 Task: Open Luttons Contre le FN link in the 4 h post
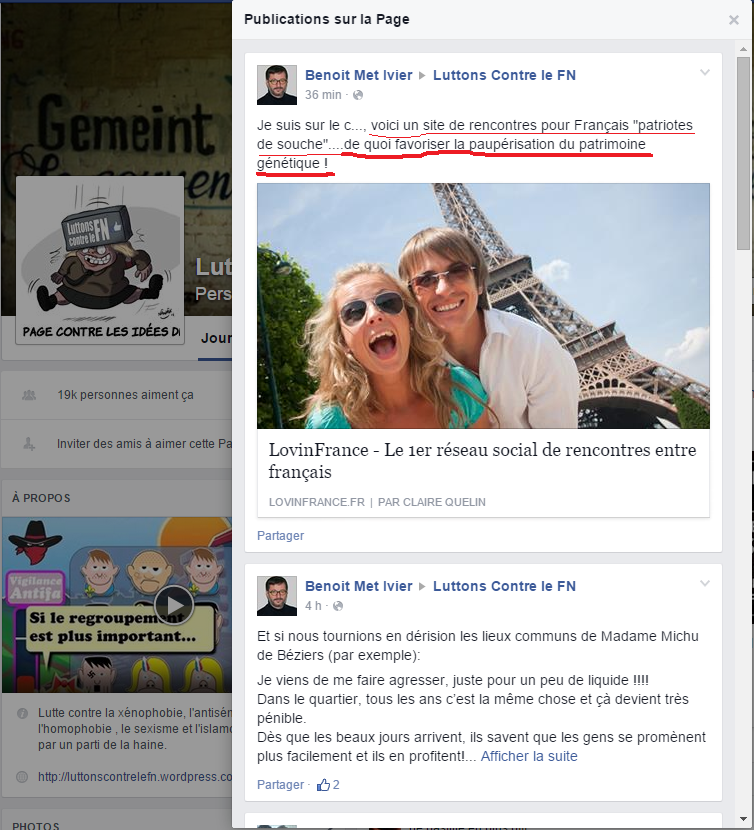click(504, 586)
